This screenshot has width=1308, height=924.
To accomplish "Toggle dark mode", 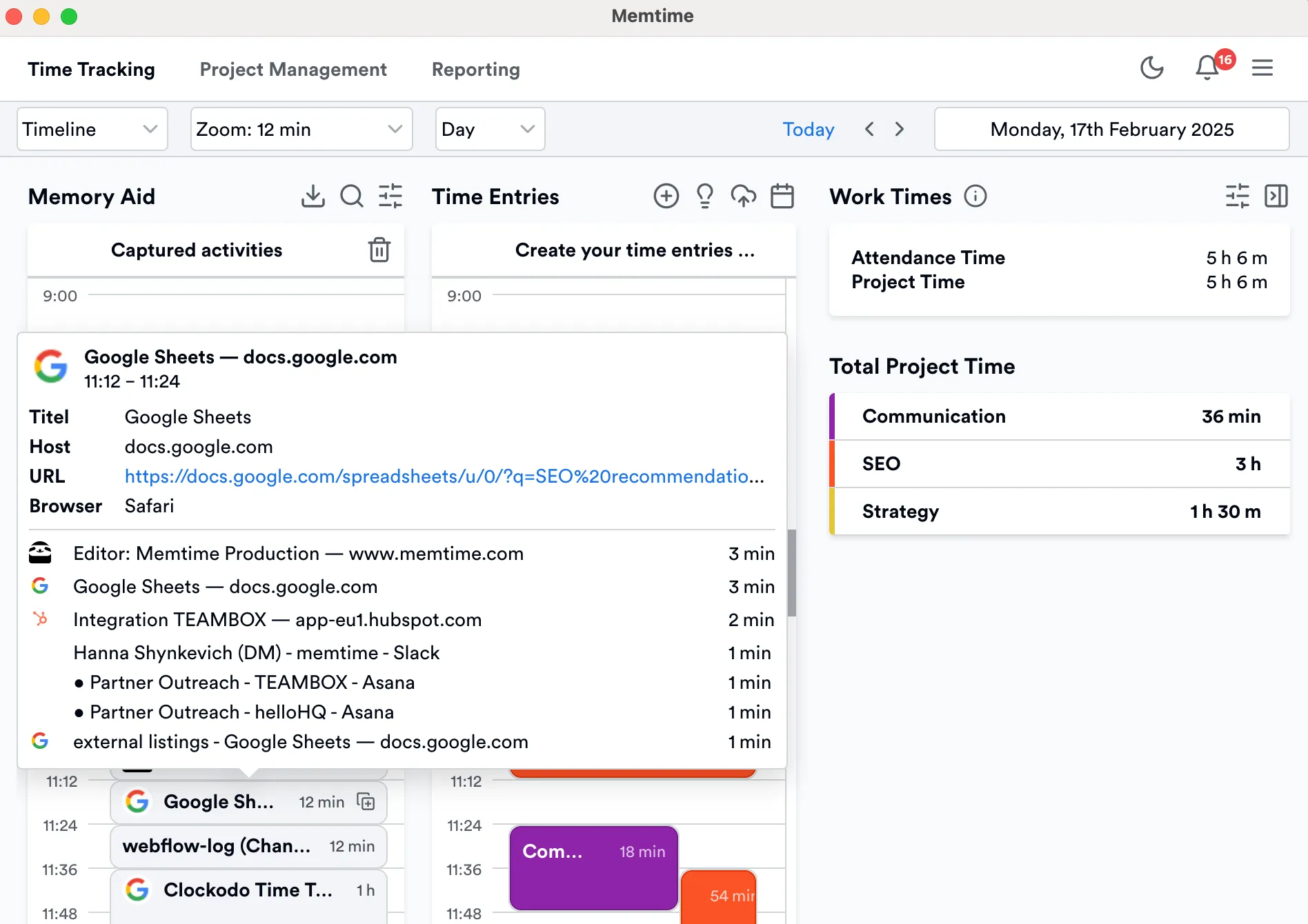I will pyautogui.click(x=1151, y=68).
